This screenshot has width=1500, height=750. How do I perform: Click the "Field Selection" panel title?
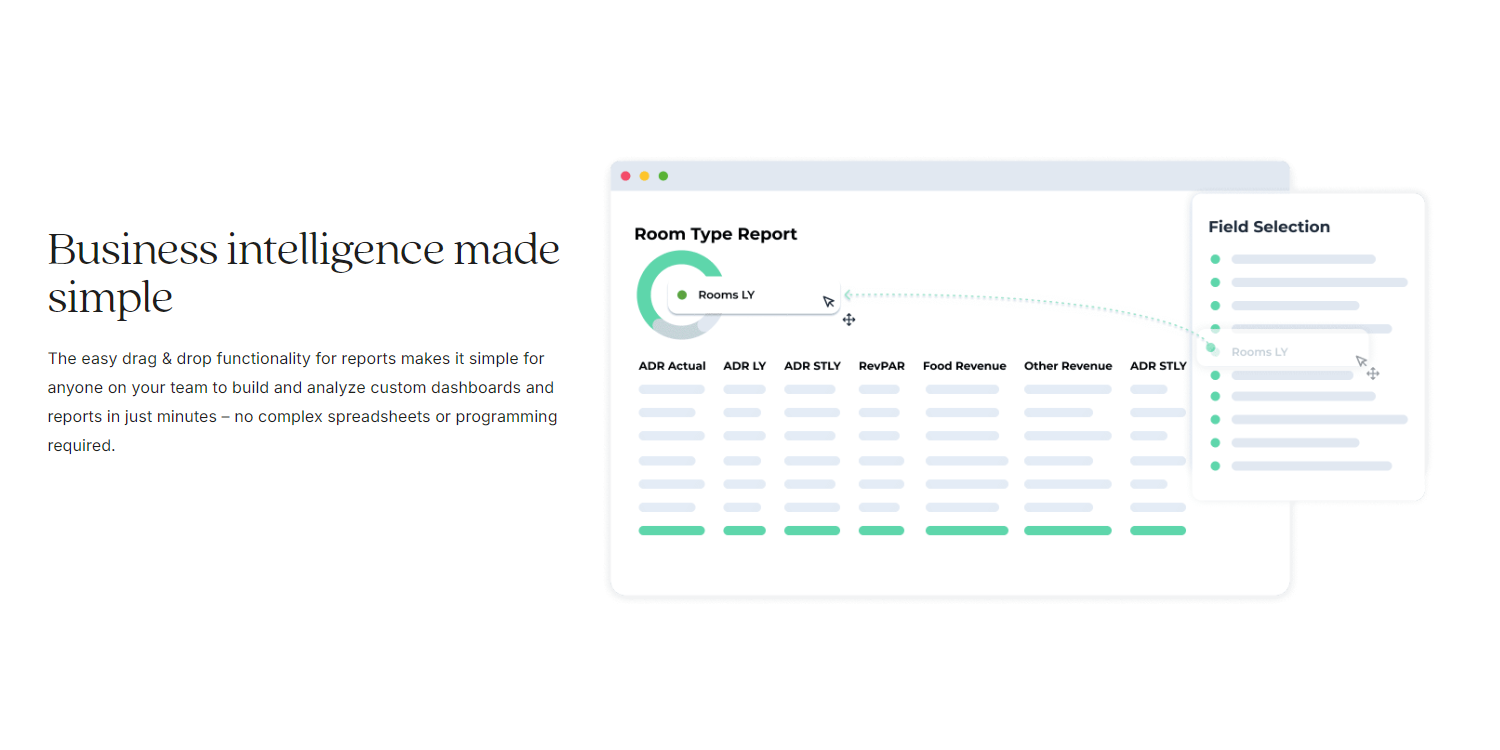[x=1269, y=227]
